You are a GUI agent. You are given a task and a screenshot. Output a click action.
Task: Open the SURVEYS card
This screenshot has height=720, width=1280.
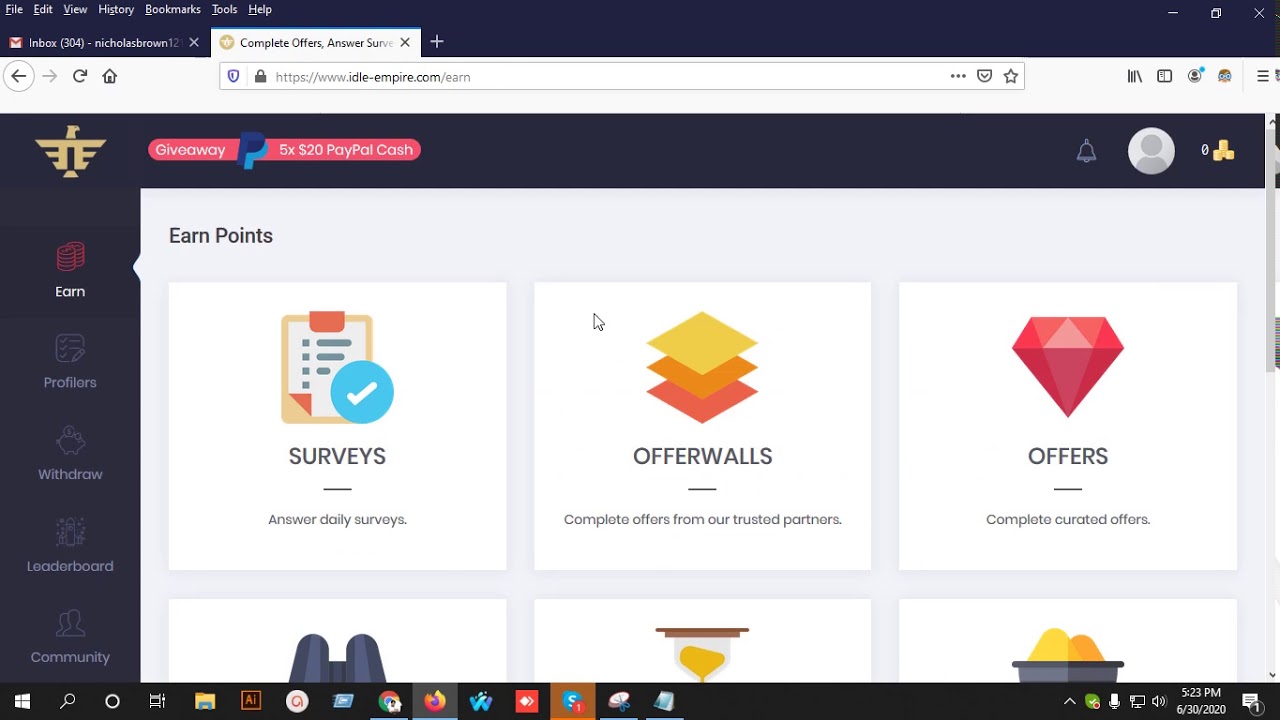pyautogui.click(x=337, y=426)
